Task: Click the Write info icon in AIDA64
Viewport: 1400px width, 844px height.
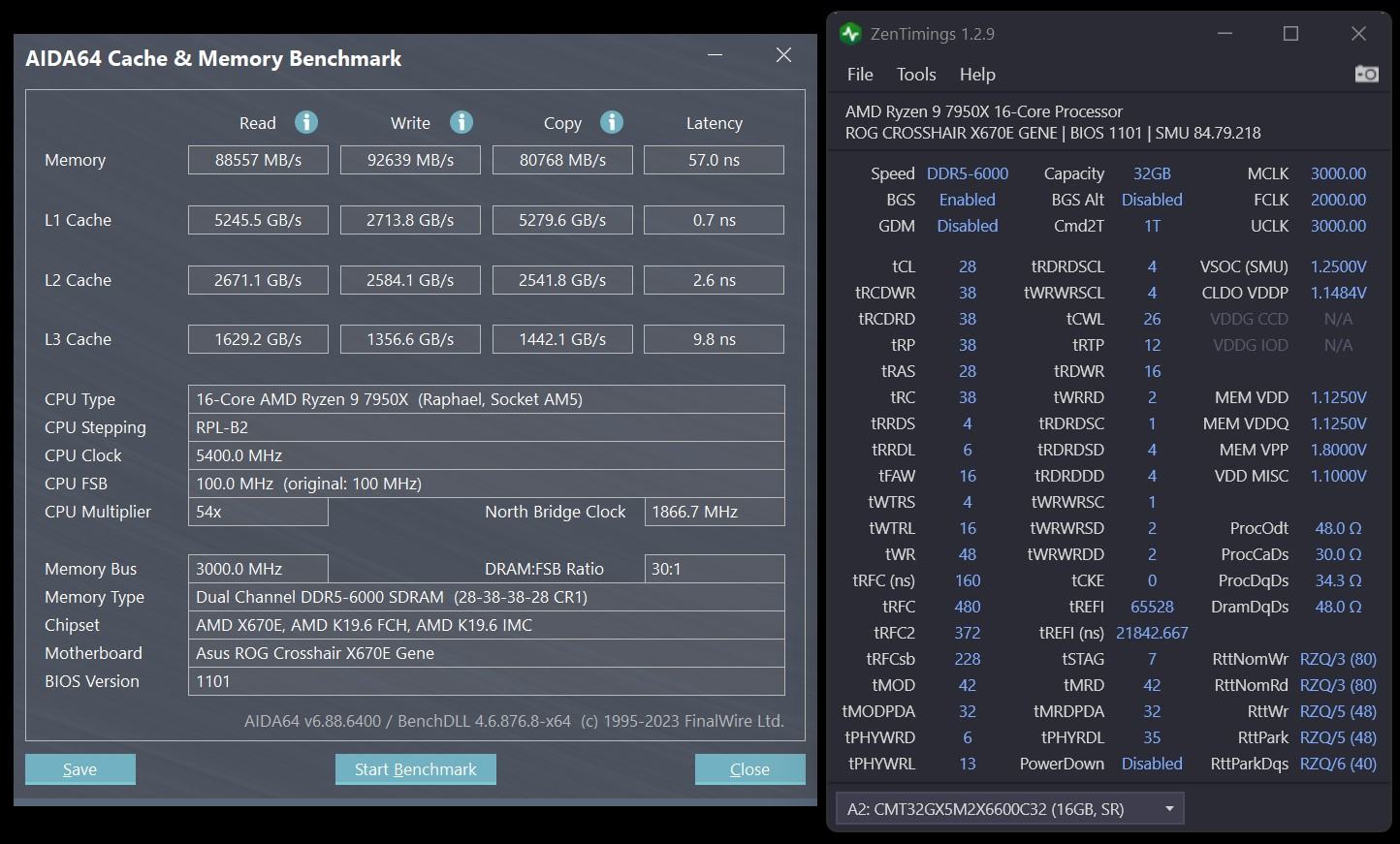Action: pos(461,122)
